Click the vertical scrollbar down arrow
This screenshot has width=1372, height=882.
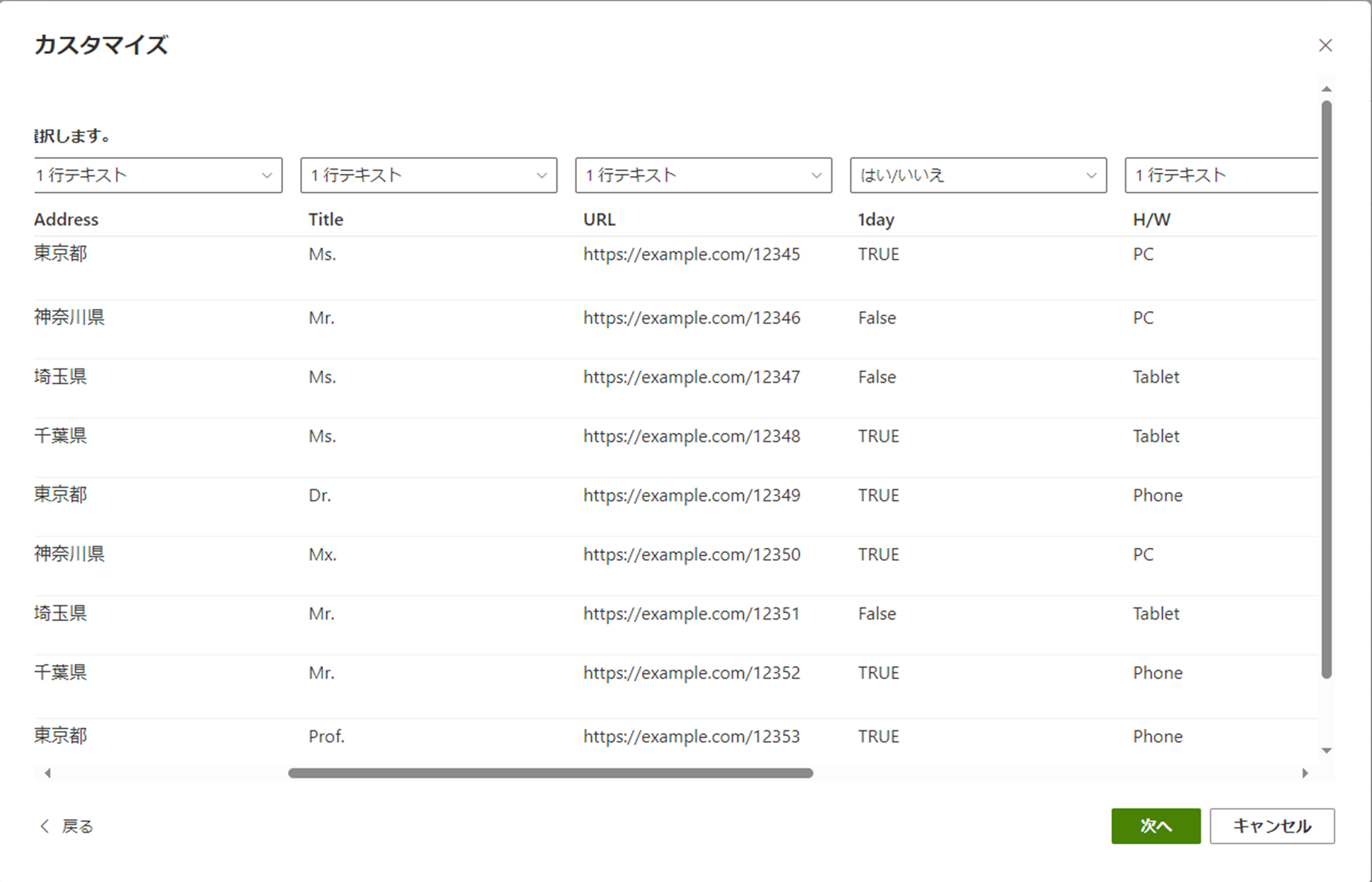(x=1326, y=750)
